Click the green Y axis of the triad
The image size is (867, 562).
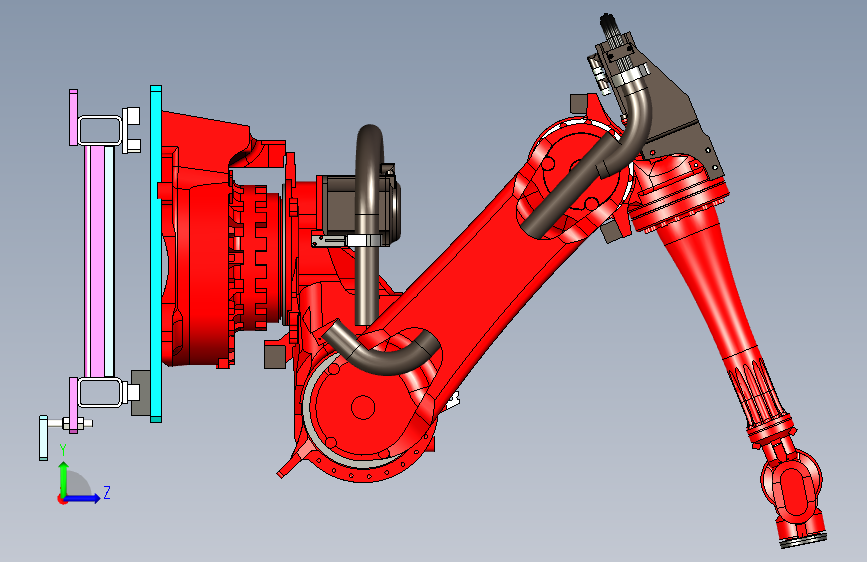(x=64, y=478)
